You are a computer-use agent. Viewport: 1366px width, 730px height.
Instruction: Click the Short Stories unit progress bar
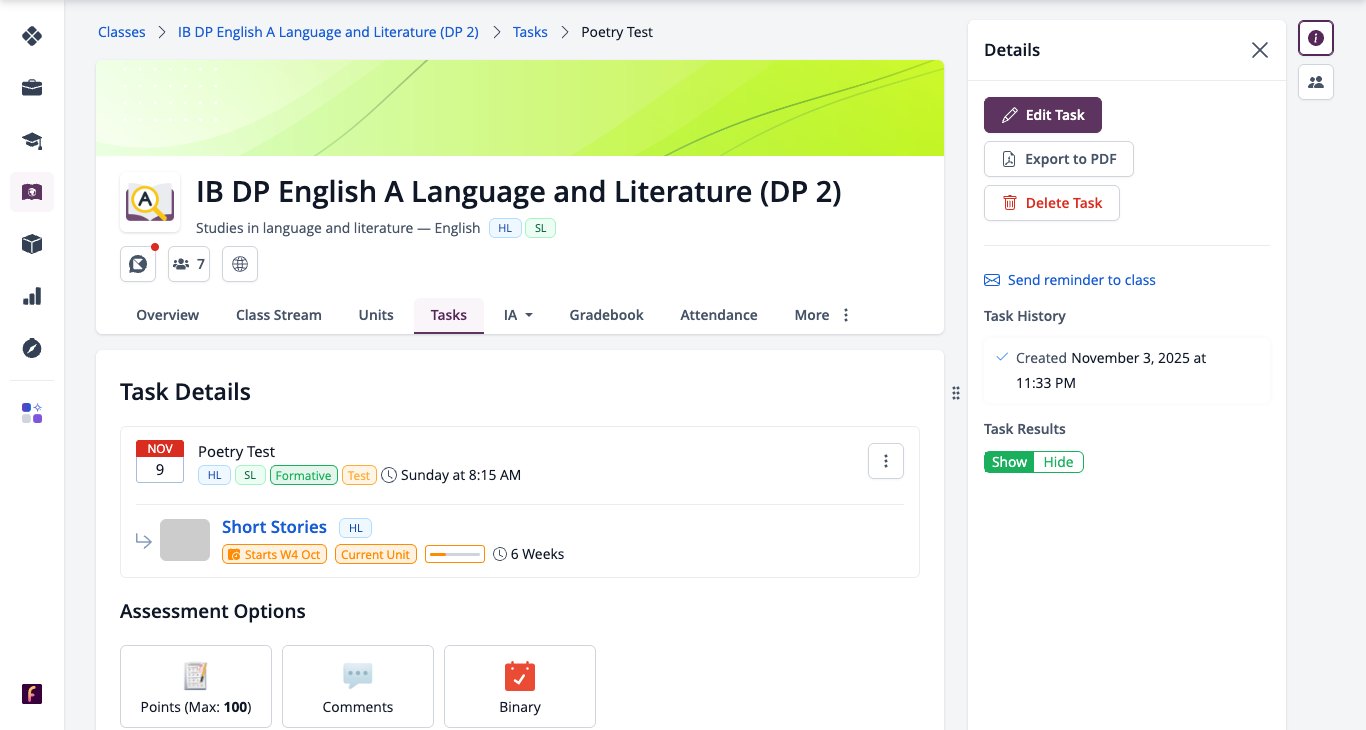click(x=455, y=554)
